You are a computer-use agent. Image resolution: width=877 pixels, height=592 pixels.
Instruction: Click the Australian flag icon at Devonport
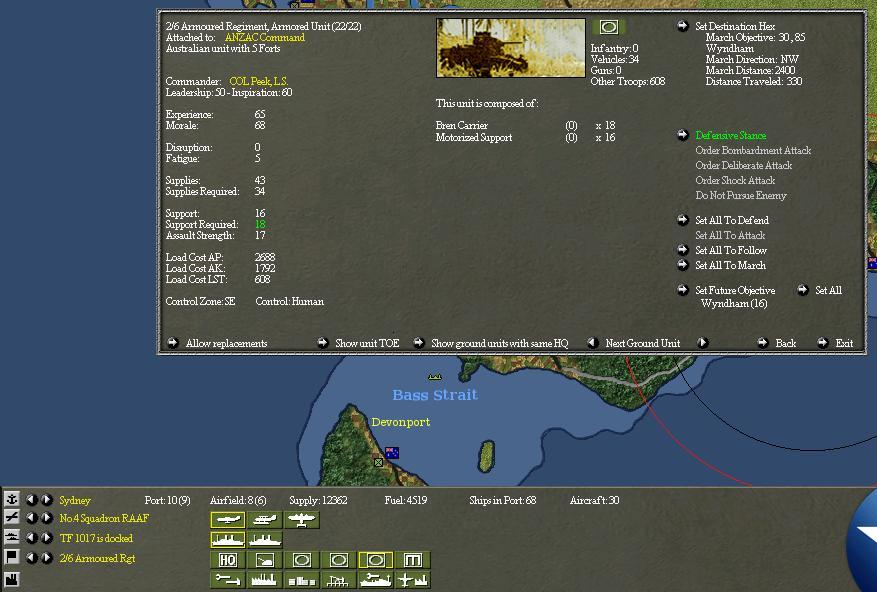tap(392, 453)
